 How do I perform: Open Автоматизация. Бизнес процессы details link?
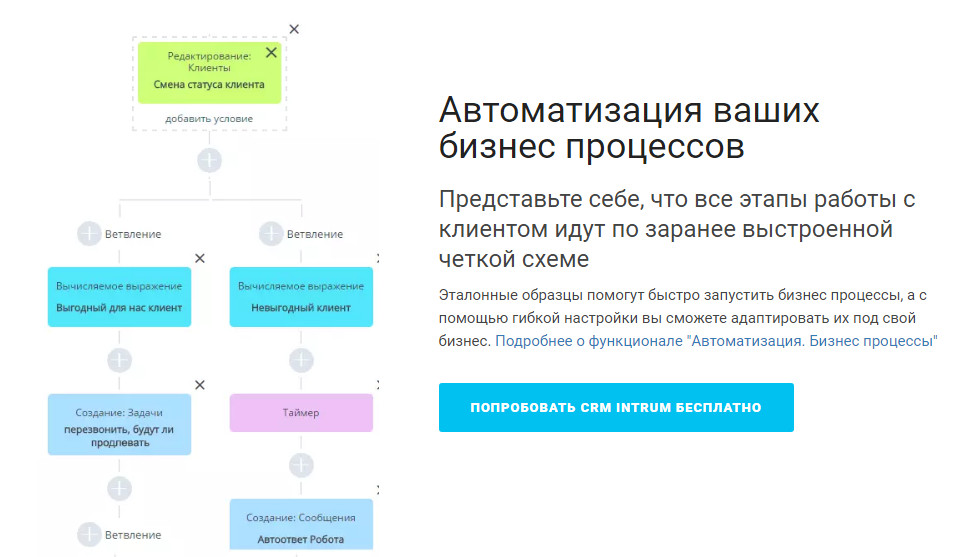tap(716, 341)
